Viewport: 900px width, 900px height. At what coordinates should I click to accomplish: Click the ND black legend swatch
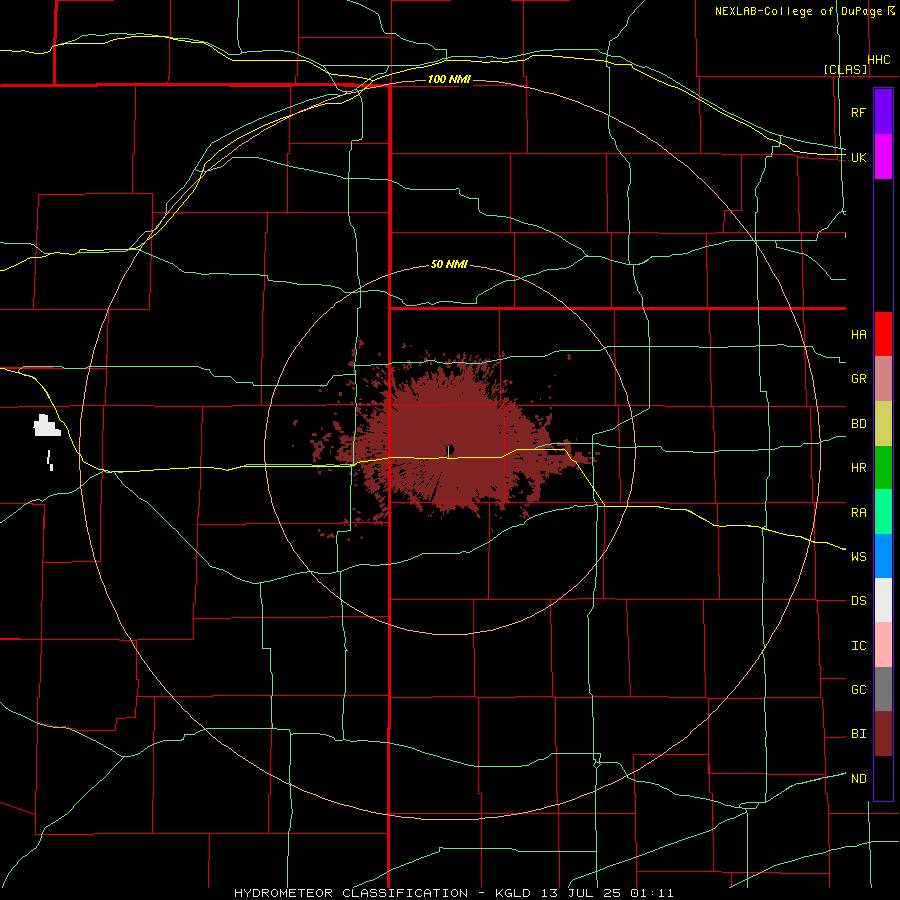883,778
